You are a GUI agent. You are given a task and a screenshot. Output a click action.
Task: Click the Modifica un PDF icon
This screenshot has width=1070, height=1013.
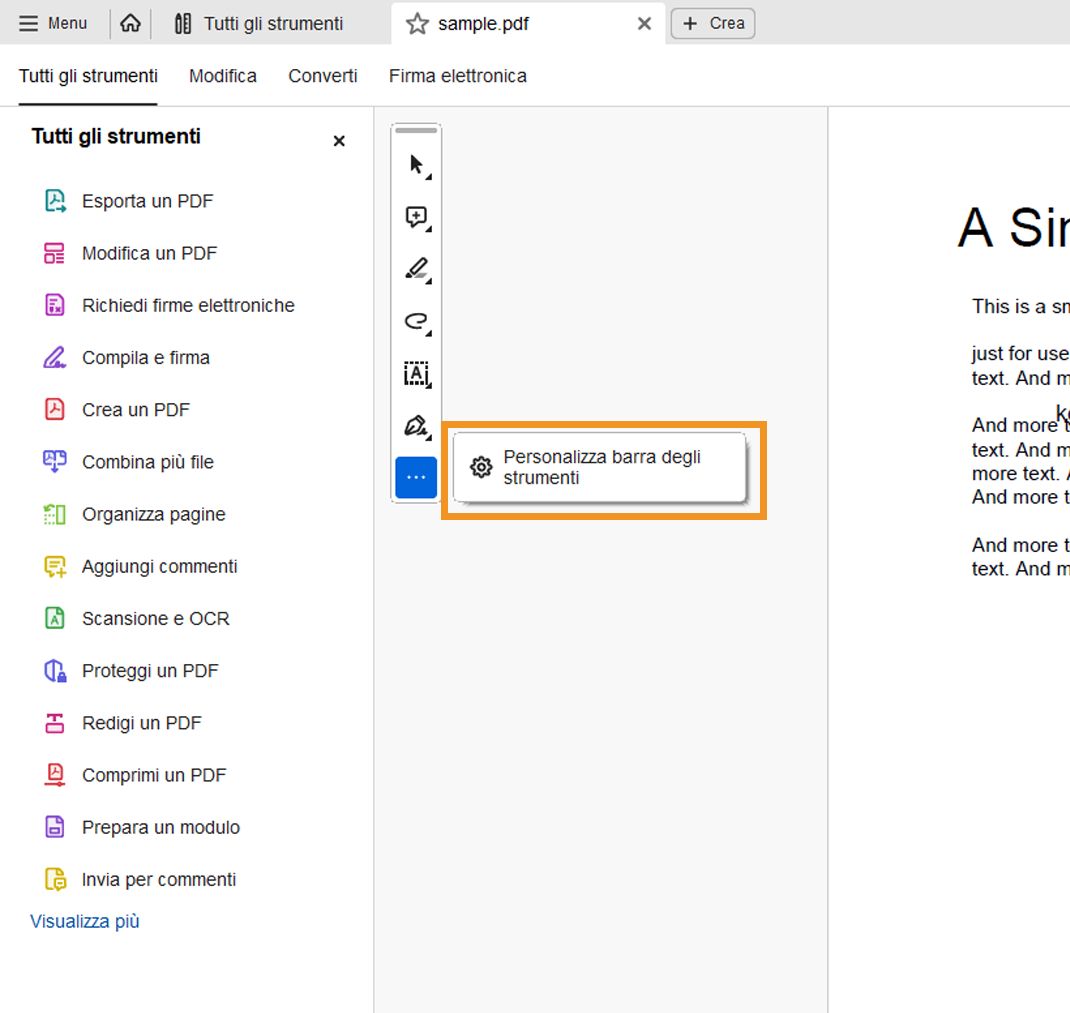(x=55, y=253)
